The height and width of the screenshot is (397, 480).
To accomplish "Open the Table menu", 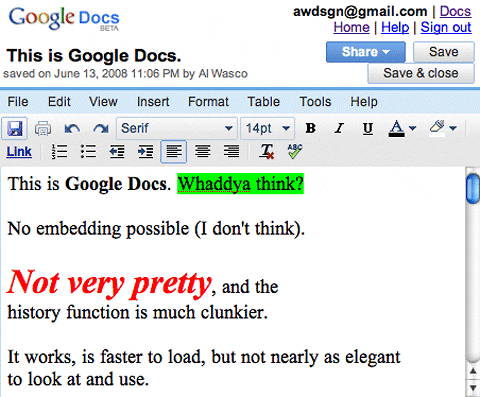I will pyautogui.click(x=263, y=102).
